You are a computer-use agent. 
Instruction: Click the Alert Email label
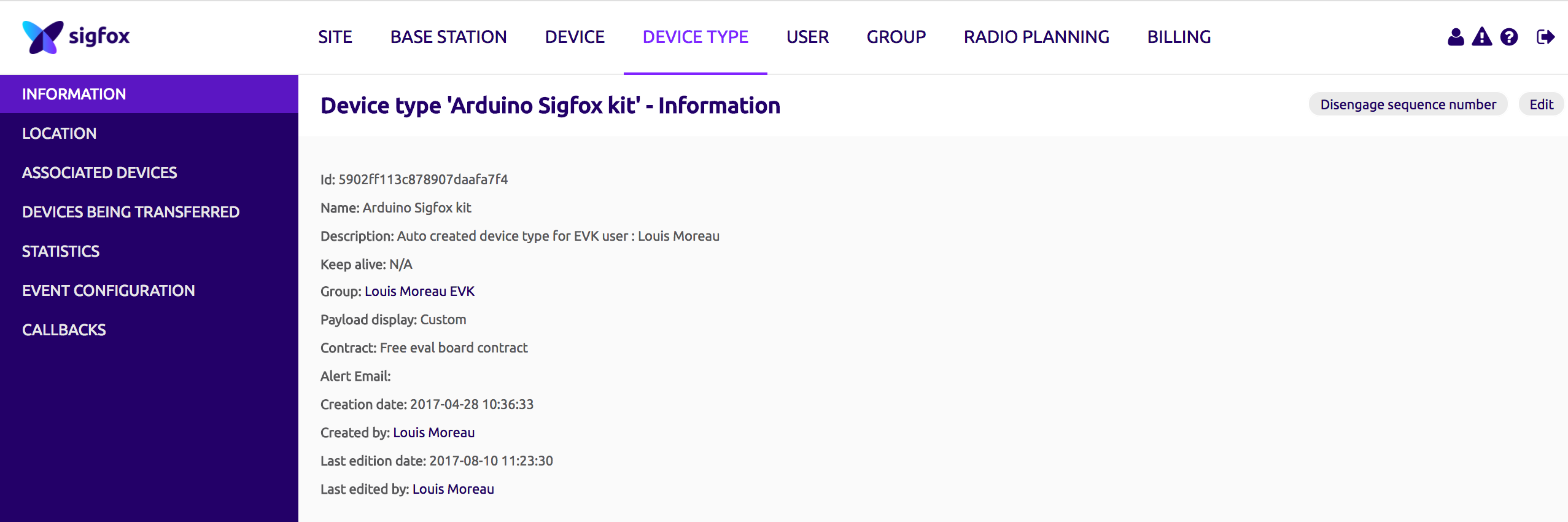pos(355,376)
